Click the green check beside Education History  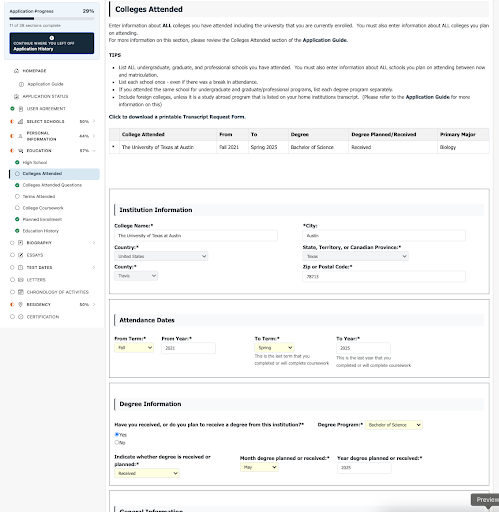point(17,231)
